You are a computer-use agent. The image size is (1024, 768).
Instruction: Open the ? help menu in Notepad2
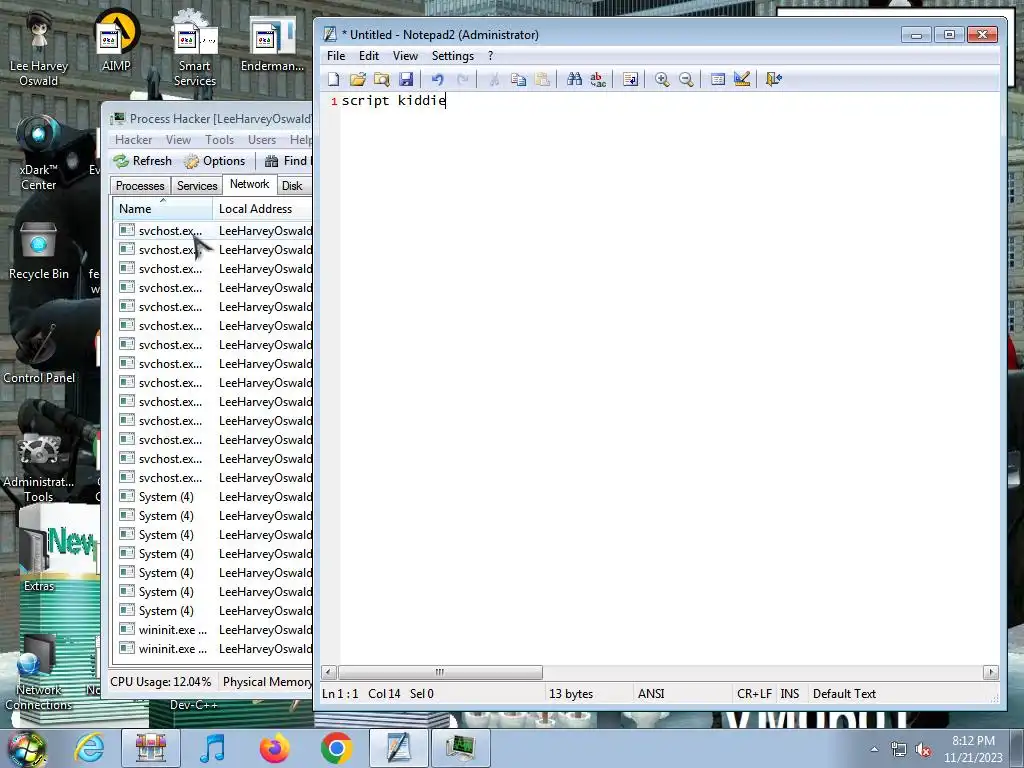pyautogui.click(x=490, y=56)
